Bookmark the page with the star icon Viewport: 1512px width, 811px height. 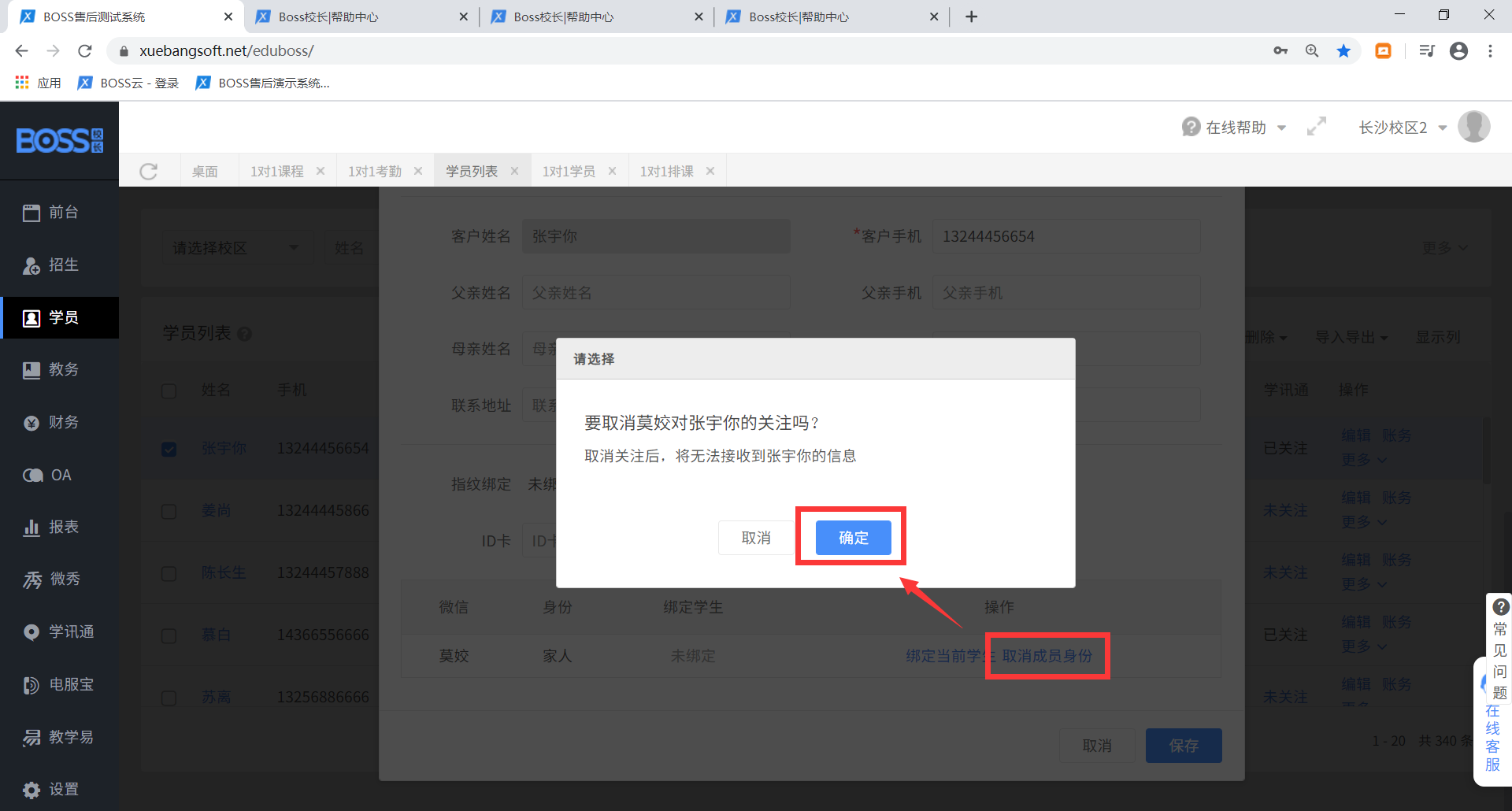pyautogui.click(x=1343, y=51)
